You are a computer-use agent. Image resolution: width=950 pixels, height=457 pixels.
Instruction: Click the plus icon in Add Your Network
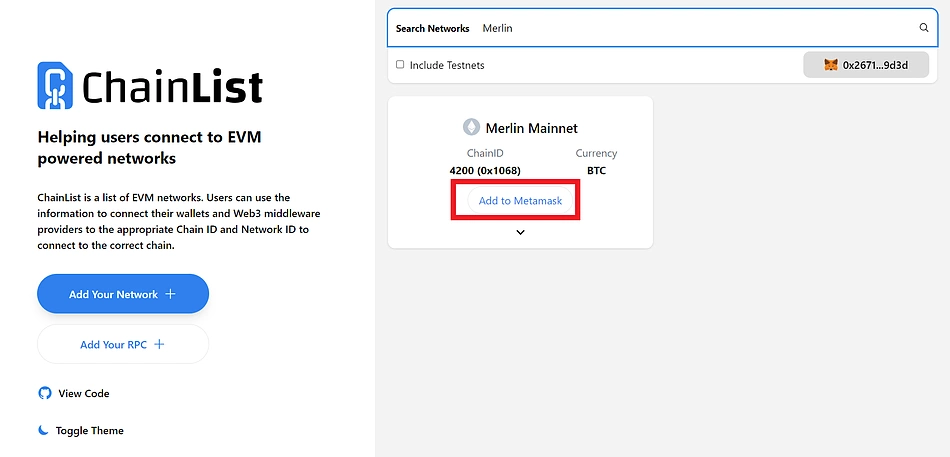pyautogui.click(x=170, y=294)
